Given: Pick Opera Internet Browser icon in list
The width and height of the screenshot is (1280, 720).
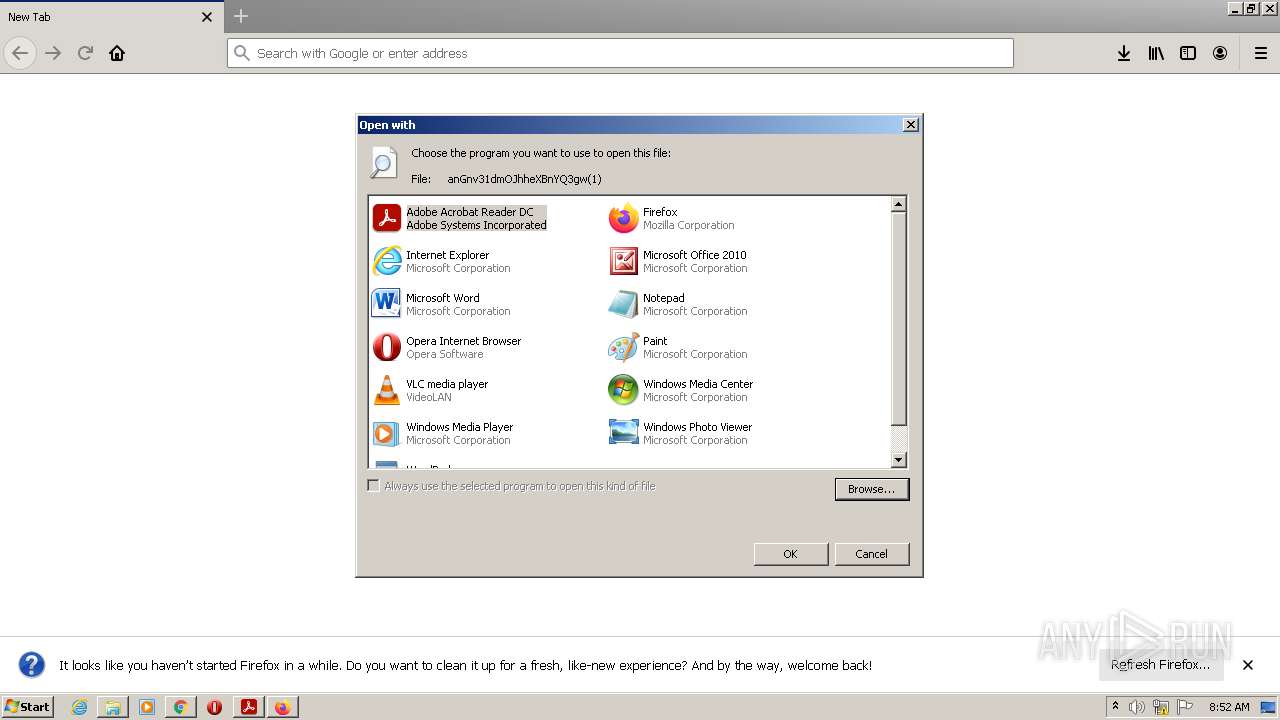Looking at the screenshot, I should 386,347.
